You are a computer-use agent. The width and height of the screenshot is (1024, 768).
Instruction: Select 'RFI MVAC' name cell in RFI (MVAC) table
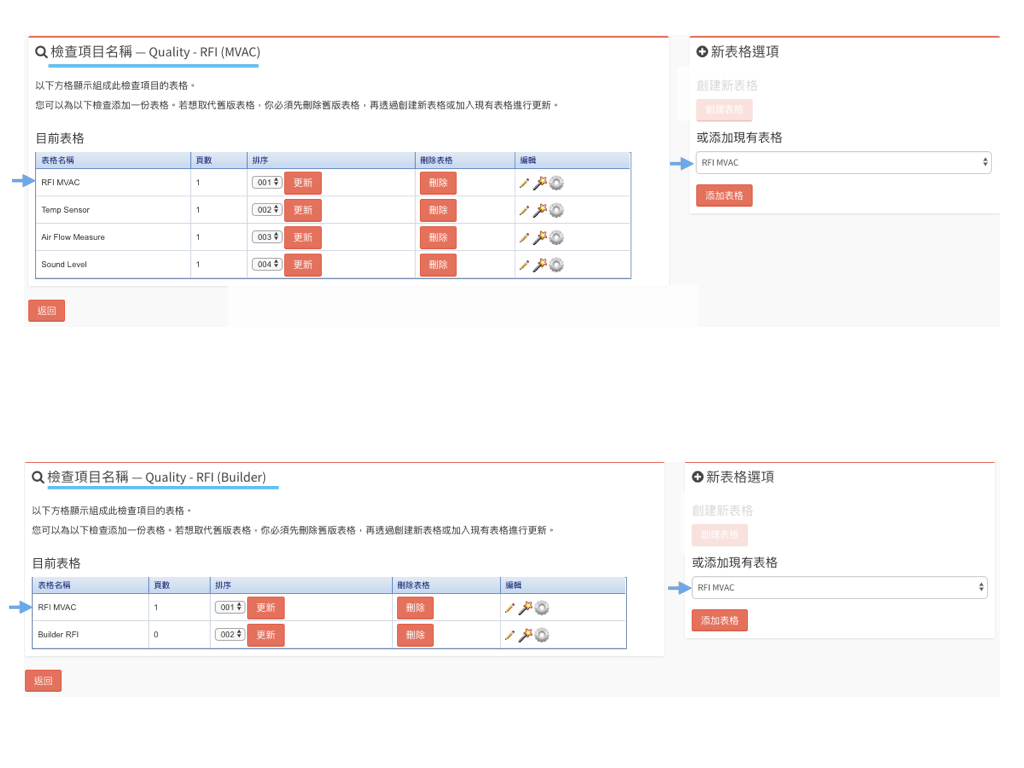click(113, 182)
